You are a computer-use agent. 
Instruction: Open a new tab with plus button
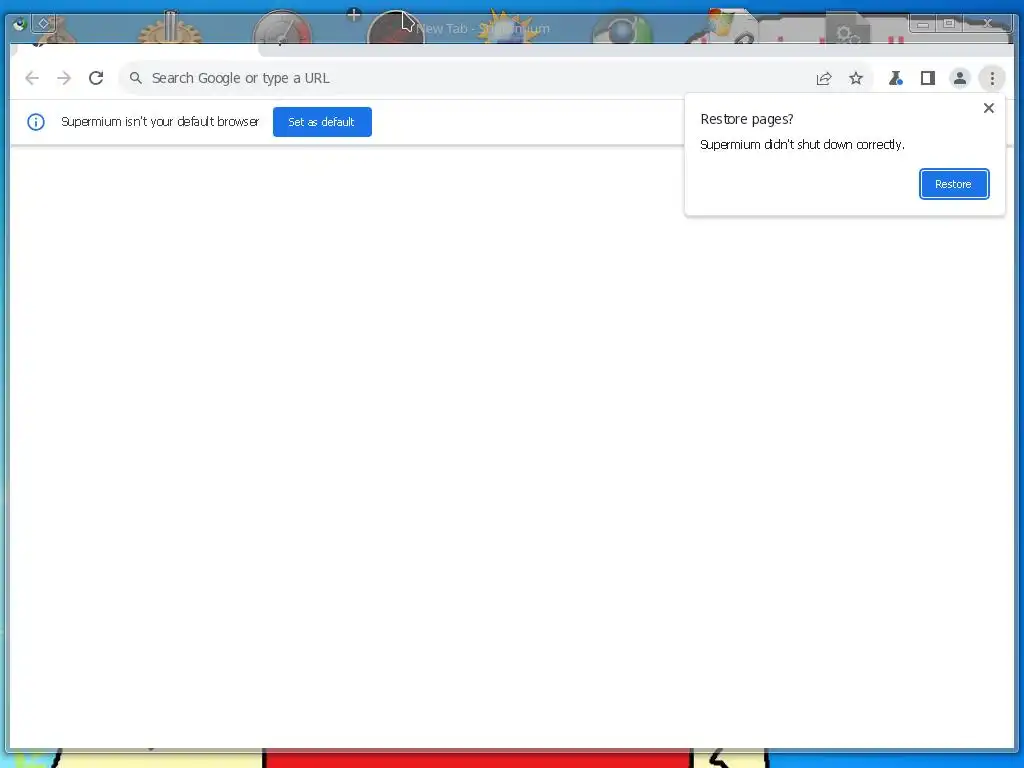(x=354, y=14)
